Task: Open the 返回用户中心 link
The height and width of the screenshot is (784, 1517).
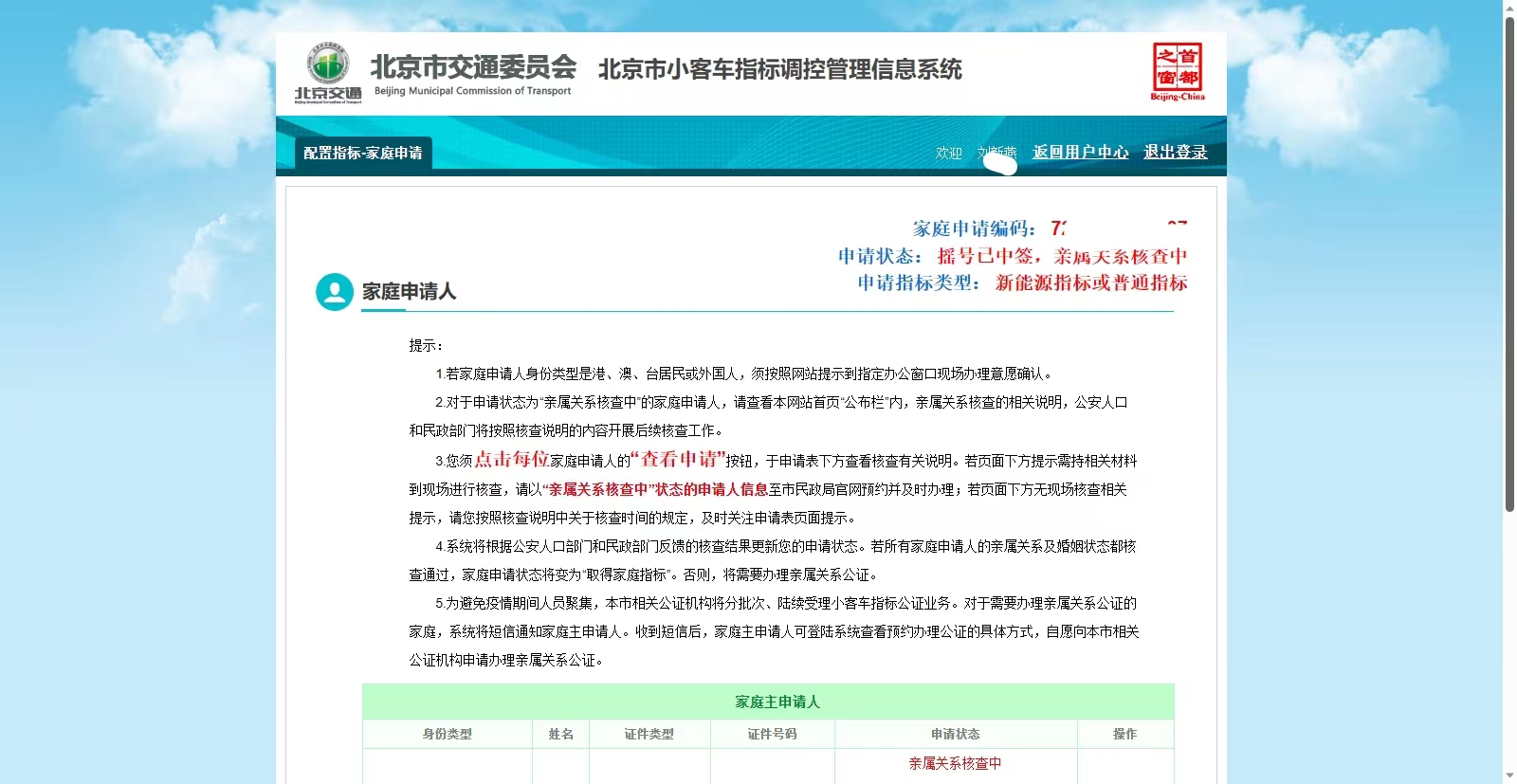Action: pos(1080,152)
